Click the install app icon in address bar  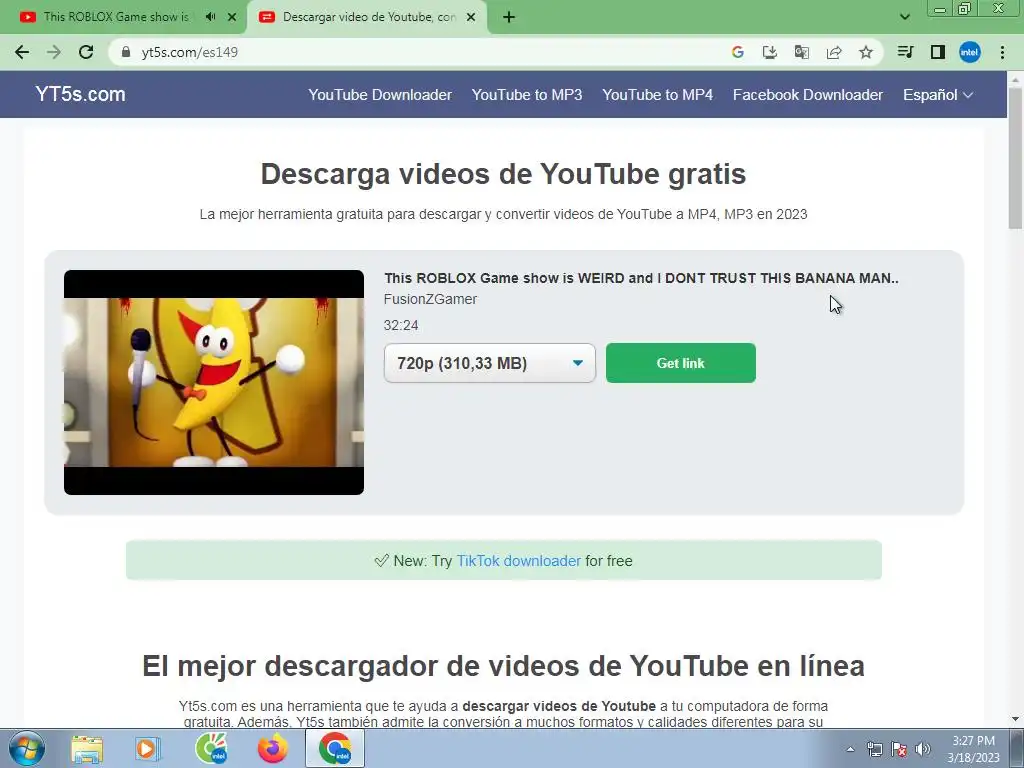[770, 52]
